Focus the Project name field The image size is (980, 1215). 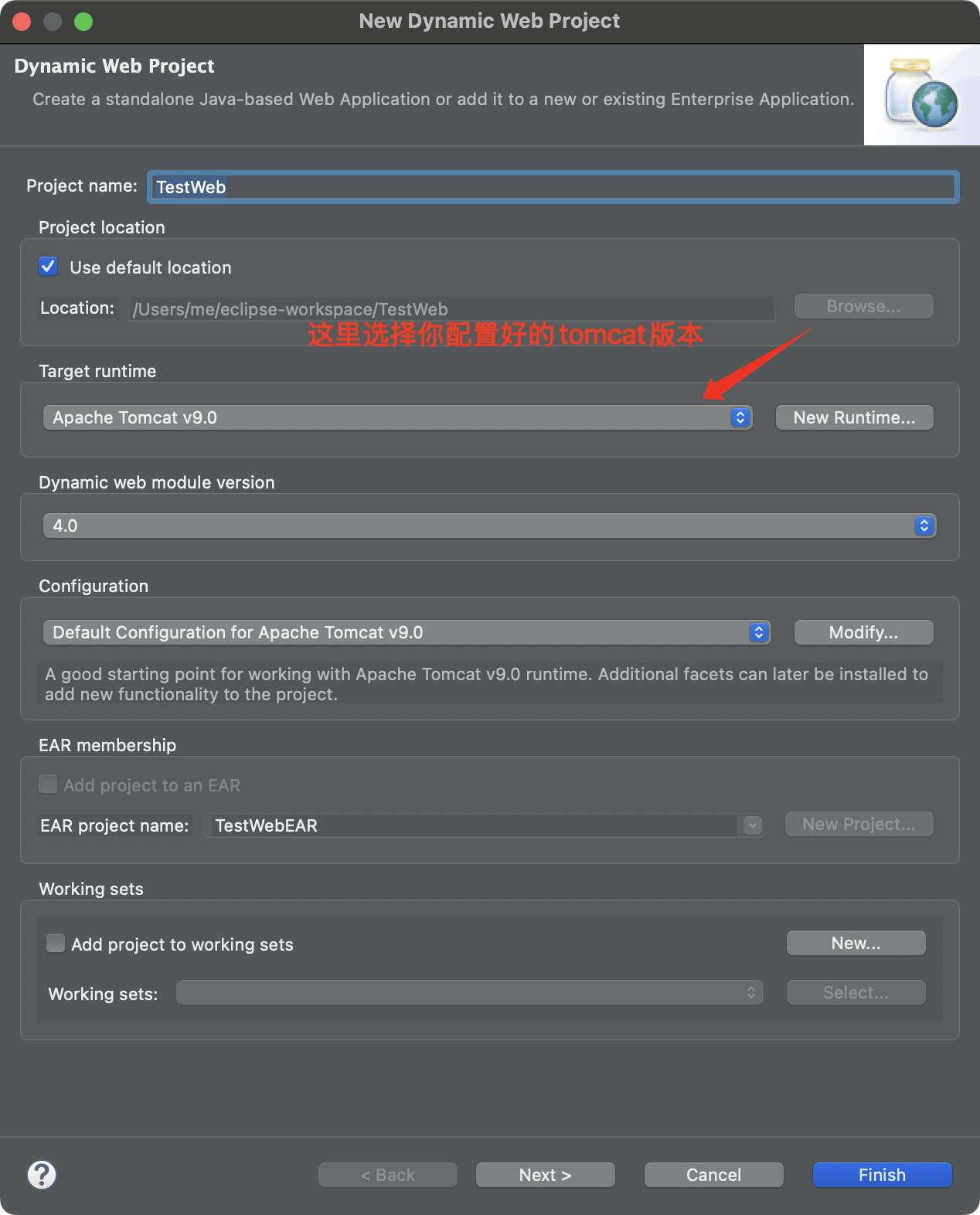pos(553,187)
